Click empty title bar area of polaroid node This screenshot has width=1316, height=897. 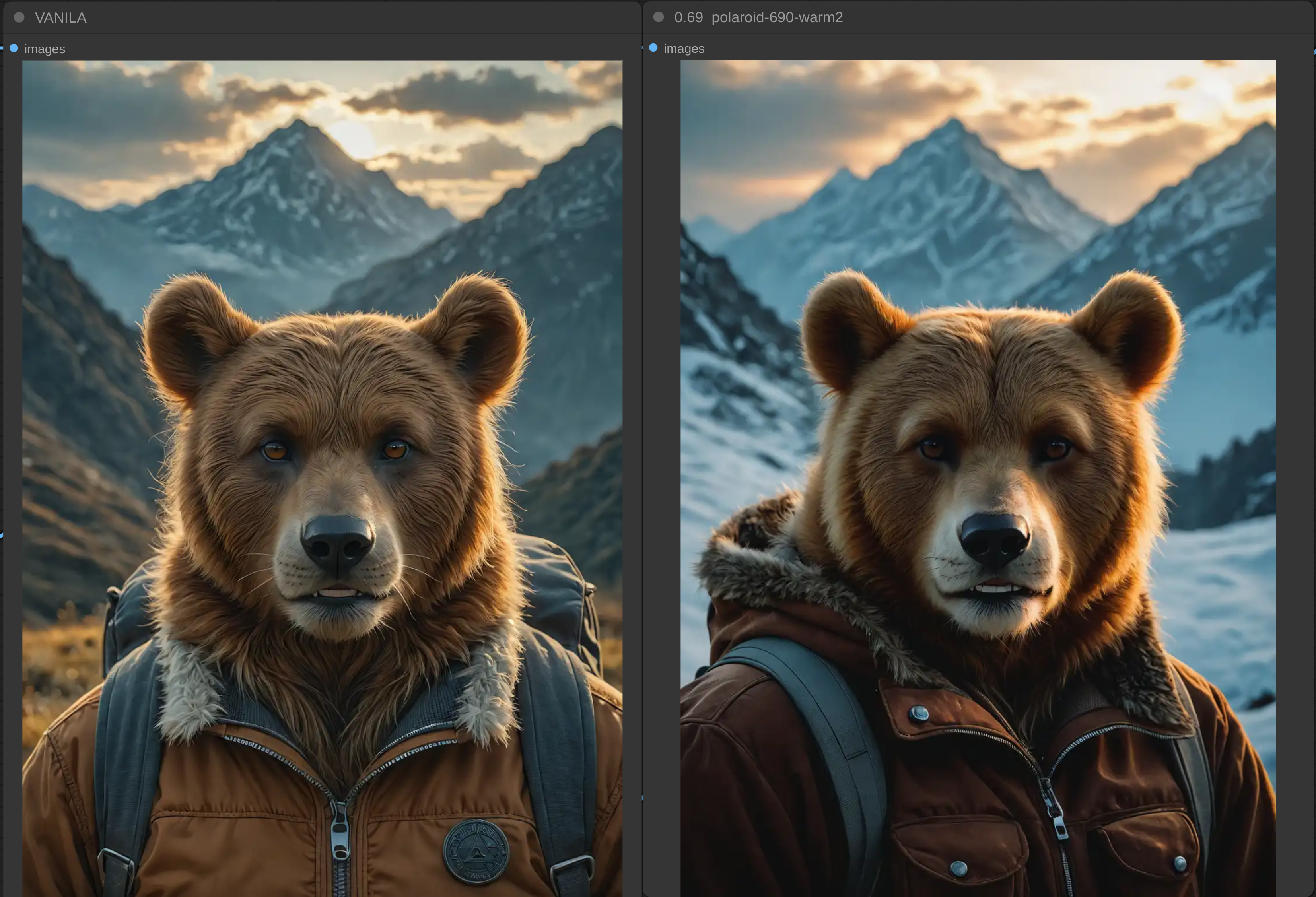[x=1076, y=17]
